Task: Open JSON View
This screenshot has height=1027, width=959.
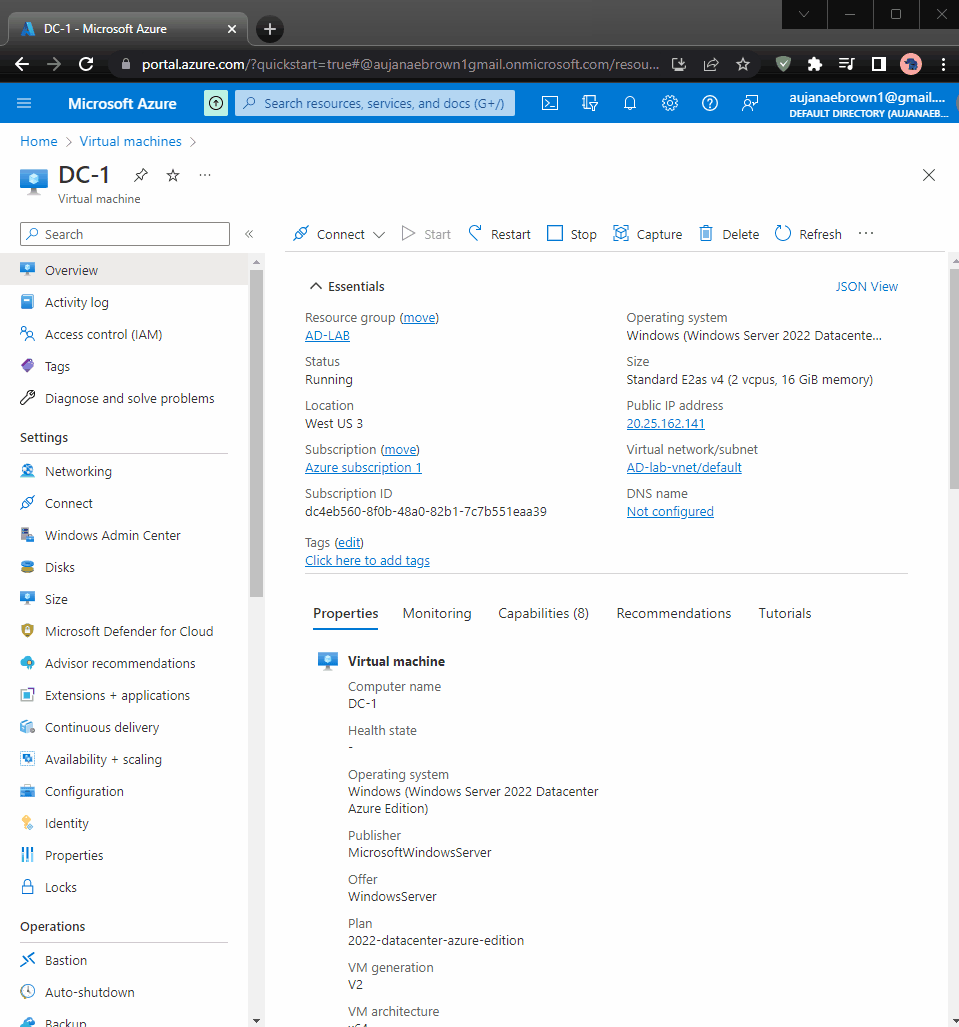Action: 866,286
